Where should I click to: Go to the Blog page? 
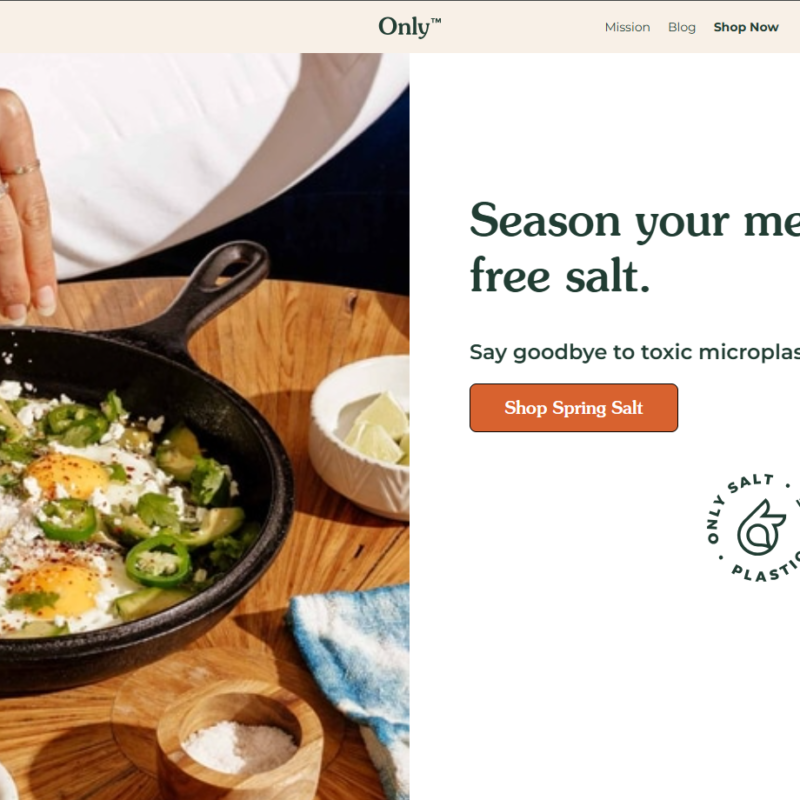[682, 27]
